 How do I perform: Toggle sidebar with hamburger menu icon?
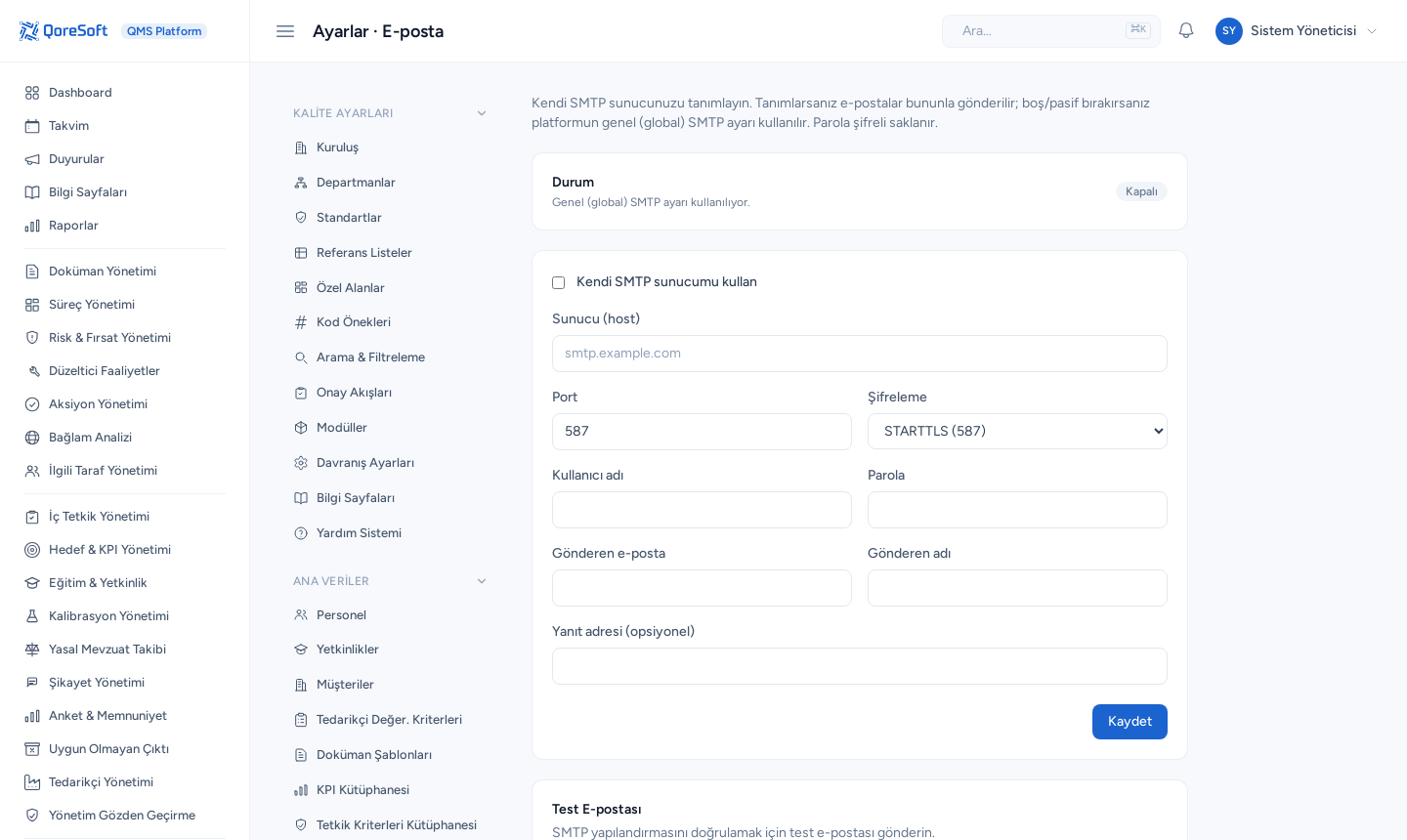click(285, 31)
